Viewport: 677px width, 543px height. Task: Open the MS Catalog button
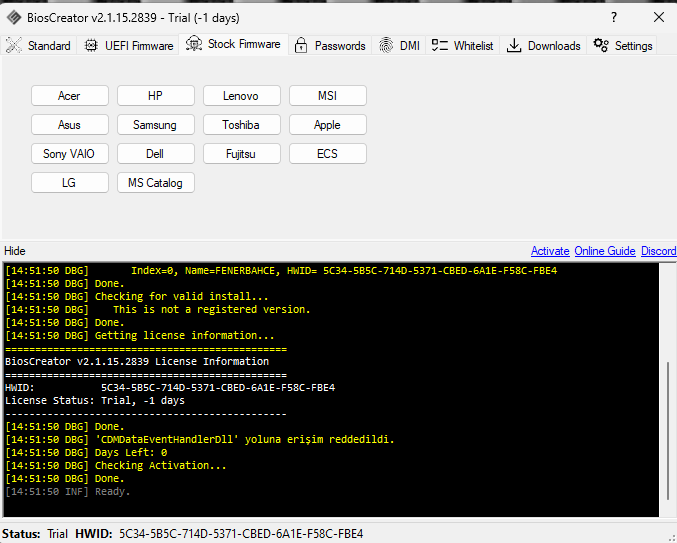155,183
